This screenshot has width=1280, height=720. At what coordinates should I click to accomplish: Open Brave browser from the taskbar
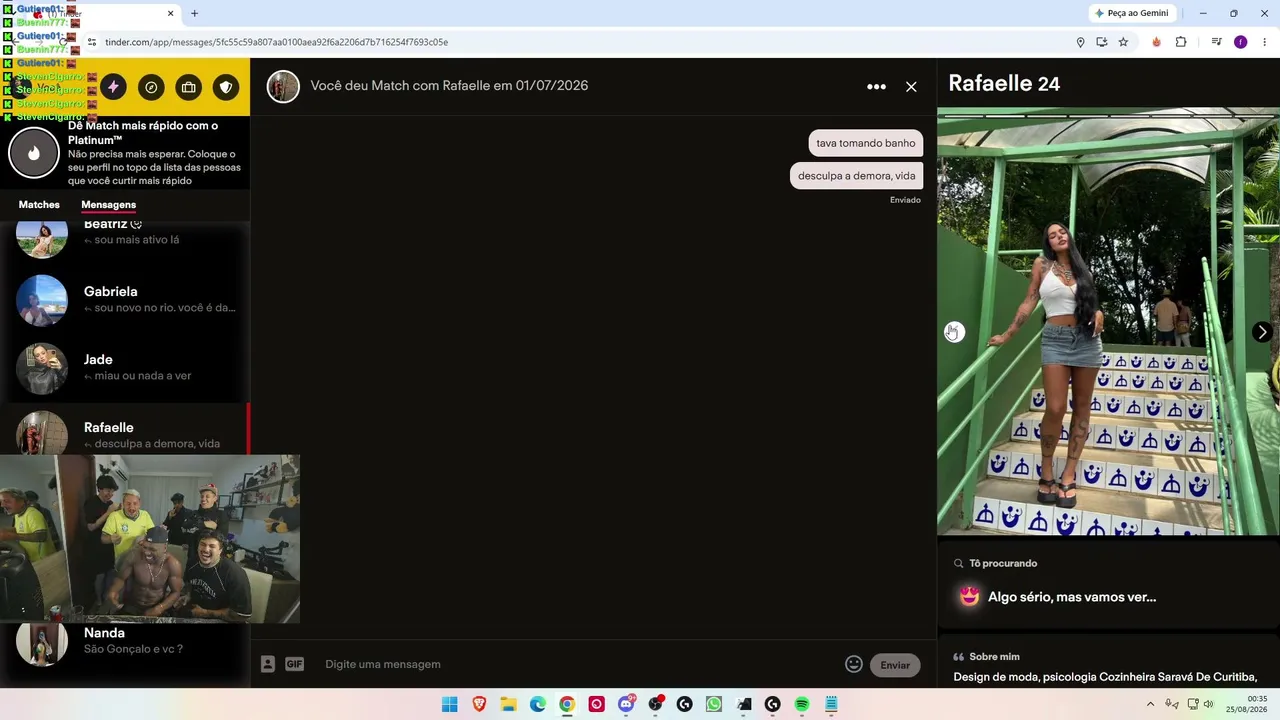click(479, 705)
